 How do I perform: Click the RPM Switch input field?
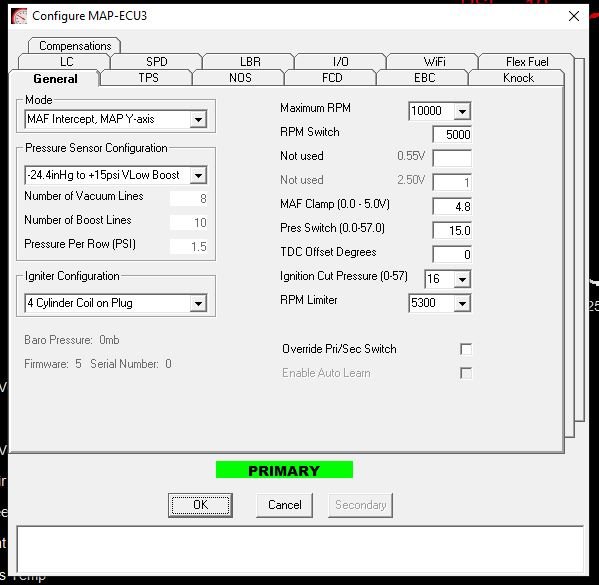(452, 135)
